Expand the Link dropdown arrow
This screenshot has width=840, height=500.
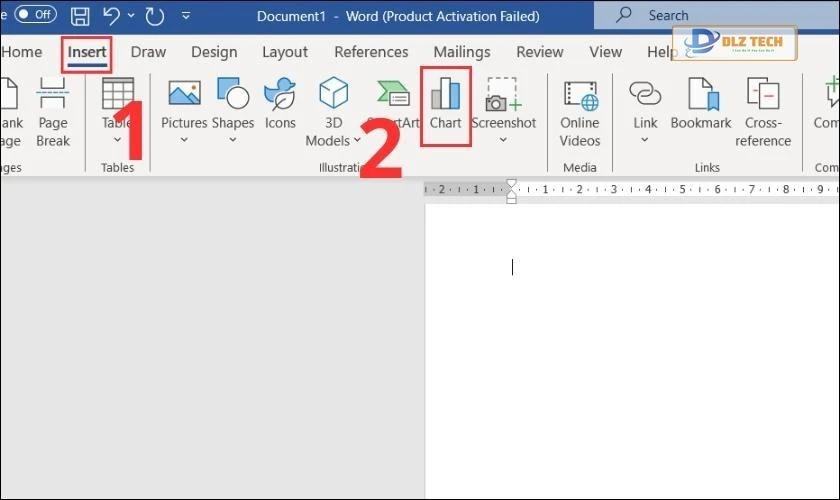click(645, 141)
